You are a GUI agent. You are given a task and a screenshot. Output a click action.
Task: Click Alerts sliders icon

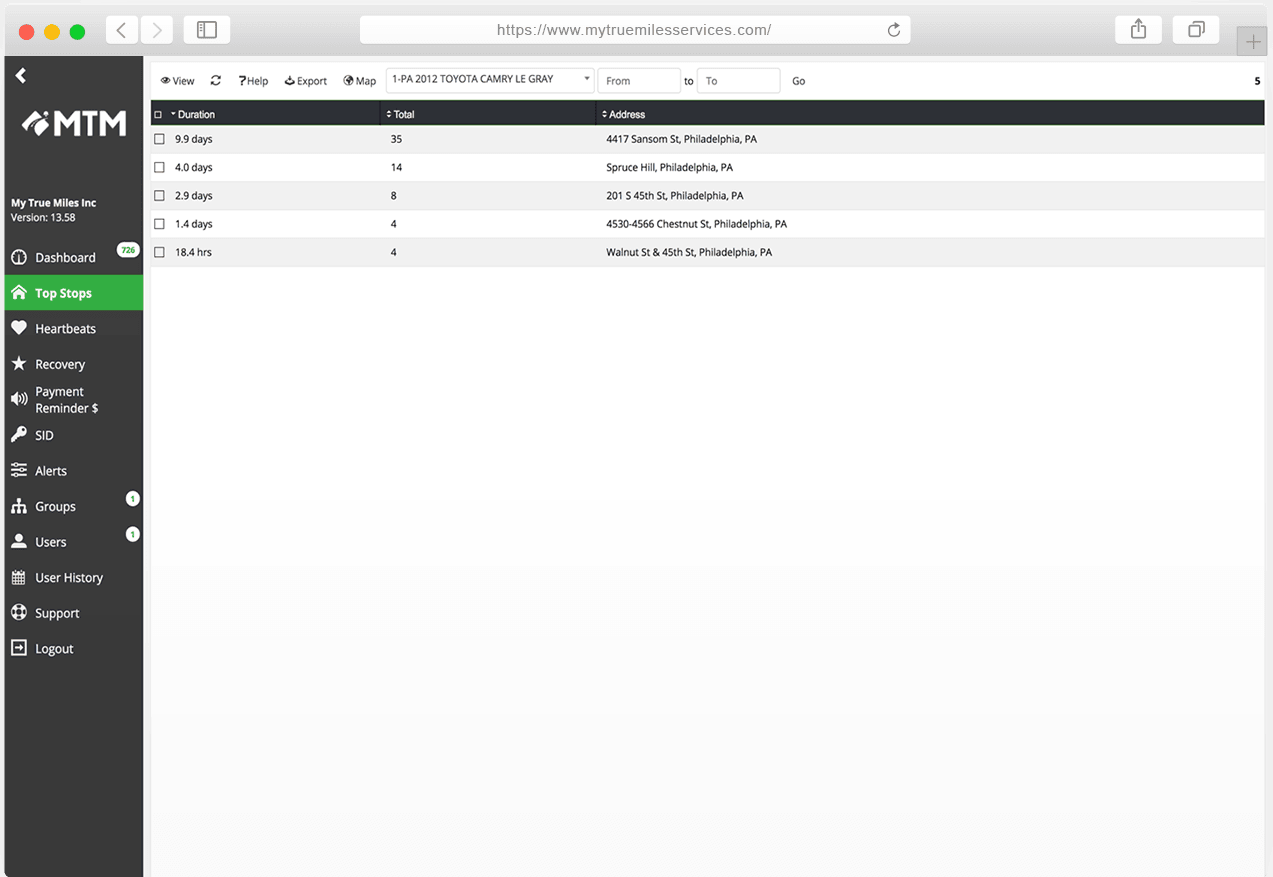[19, 470]
